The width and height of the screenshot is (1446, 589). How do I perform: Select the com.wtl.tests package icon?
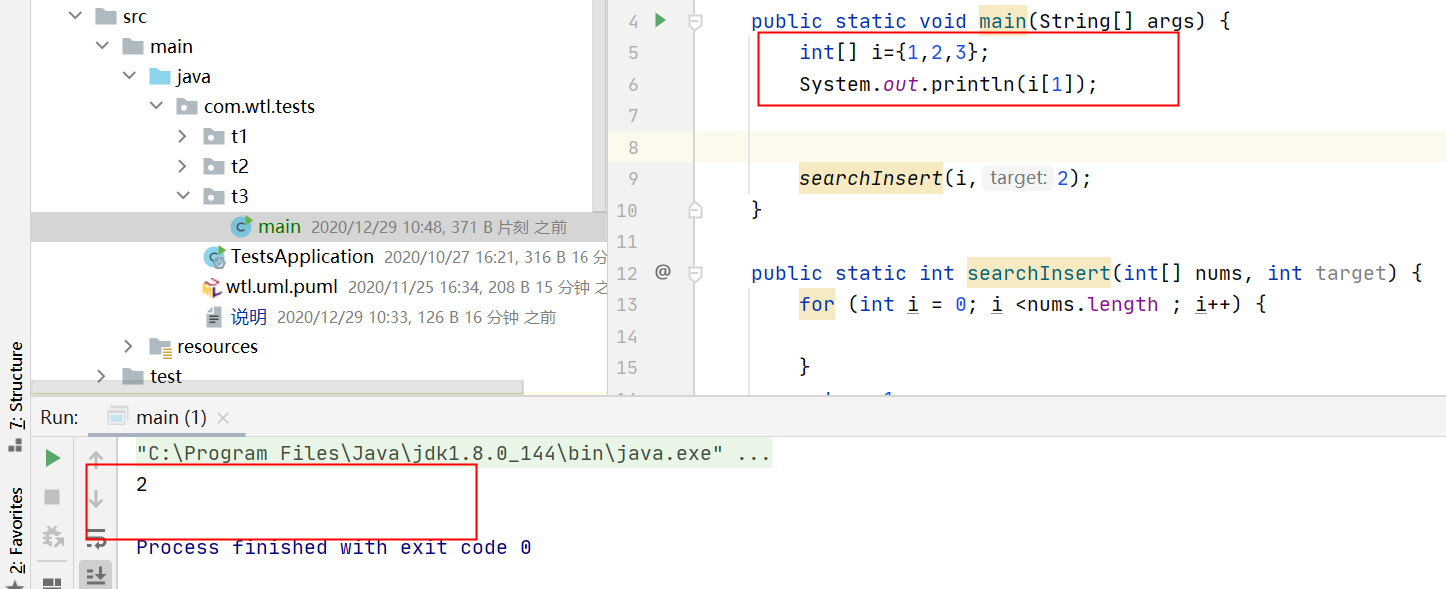coord(186,107)
